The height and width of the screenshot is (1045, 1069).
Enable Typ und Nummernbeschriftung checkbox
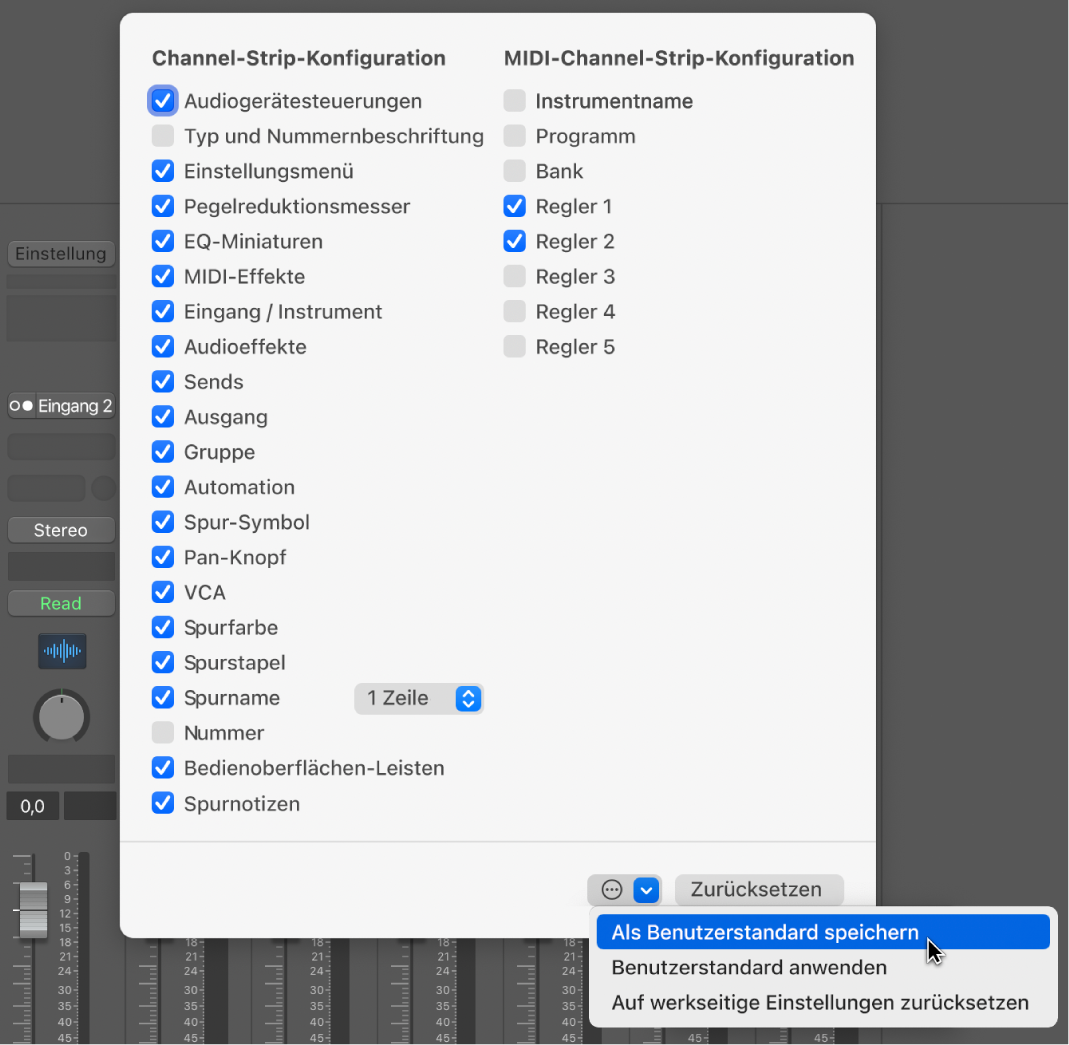pos(163,136)
